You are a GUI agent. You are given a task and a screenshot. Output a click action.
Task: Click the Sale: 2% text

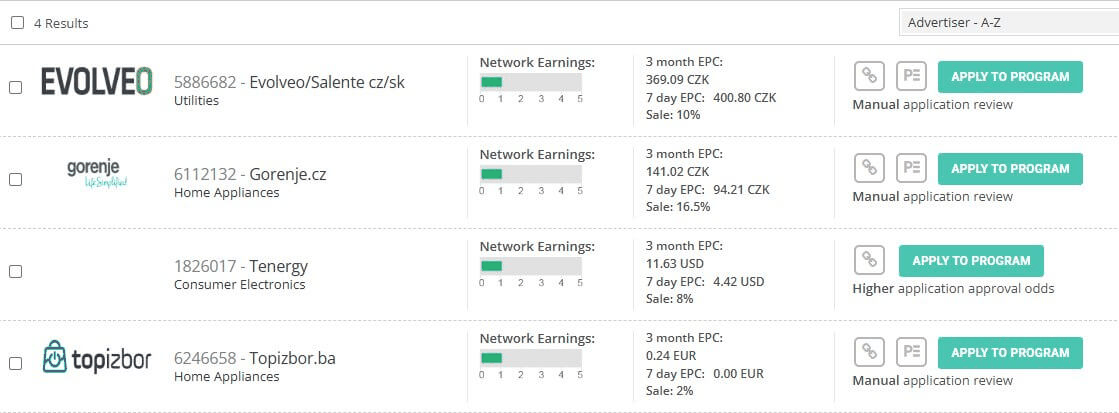pyautogui.click(x=669, y=390)
